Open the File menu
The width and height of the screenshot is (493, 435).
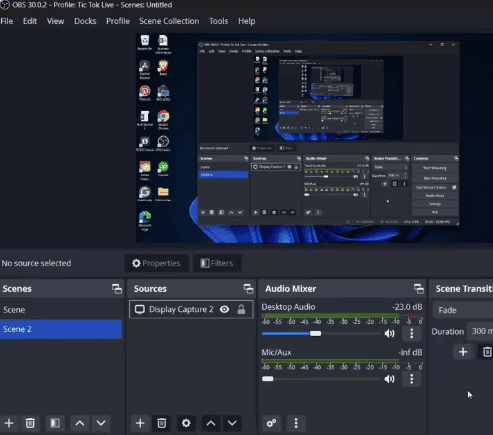(x=7, y=21)
